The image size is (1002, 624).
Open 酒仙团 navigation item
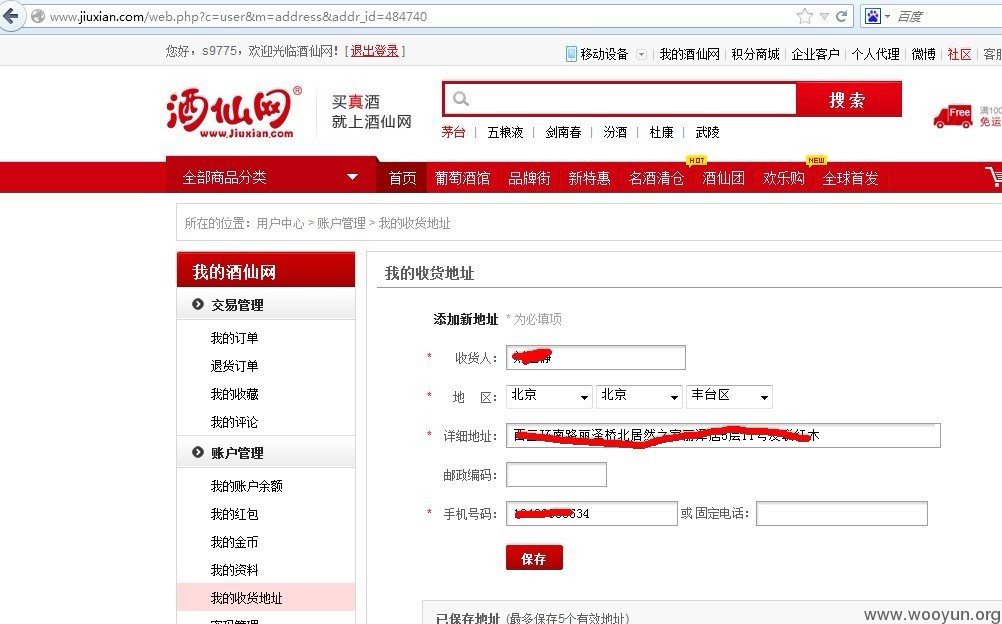(723, 178)
